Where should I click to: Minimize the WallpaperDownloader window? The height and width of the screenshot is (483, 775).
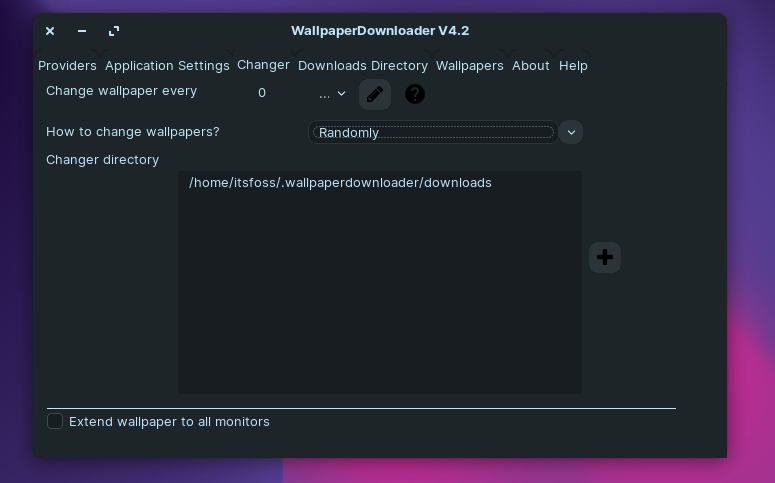click(x=82, y=31)
